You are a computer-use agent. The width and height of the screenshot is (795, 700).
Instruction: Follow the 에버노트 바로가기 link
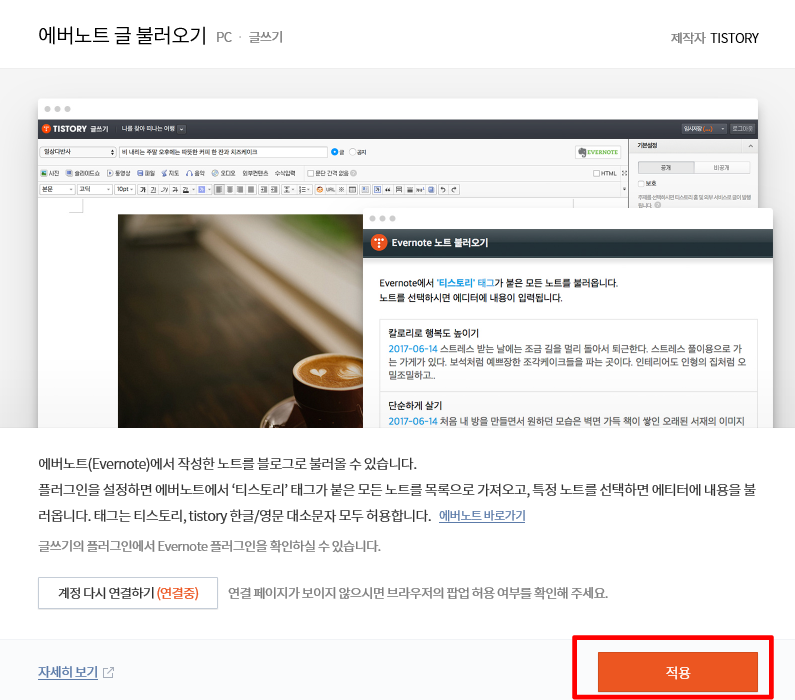482,515
